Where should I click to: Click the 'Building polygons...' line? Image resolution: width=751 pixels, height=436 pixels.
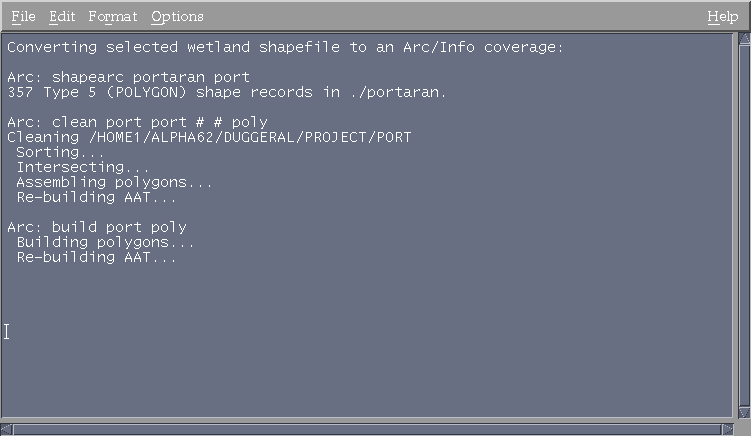click(x=105, y=242)
